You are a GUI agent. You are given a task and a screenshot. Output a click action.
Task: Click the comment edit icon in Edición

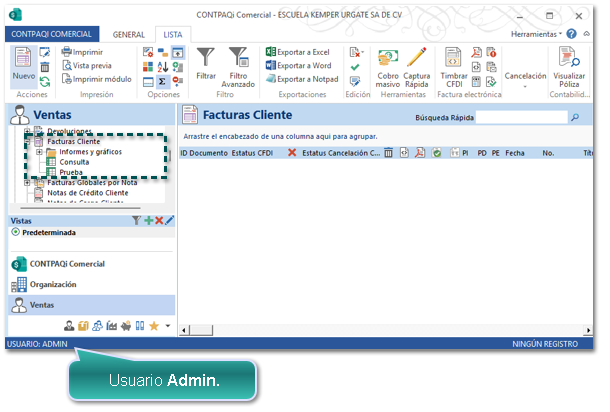(x=355, y=81)
